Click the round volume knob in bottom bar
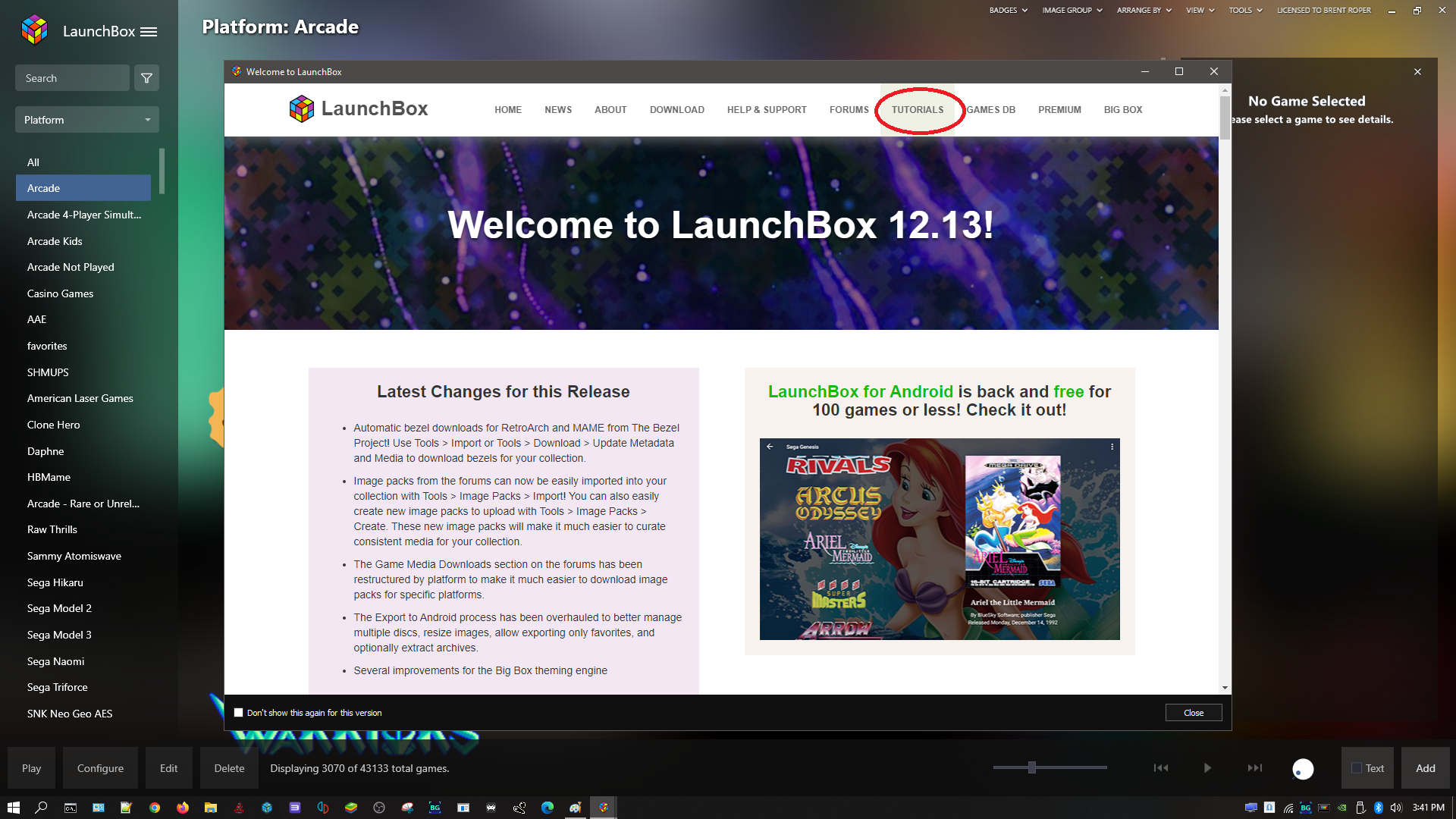This screenshot has width=1456, height=819. 1303,769
